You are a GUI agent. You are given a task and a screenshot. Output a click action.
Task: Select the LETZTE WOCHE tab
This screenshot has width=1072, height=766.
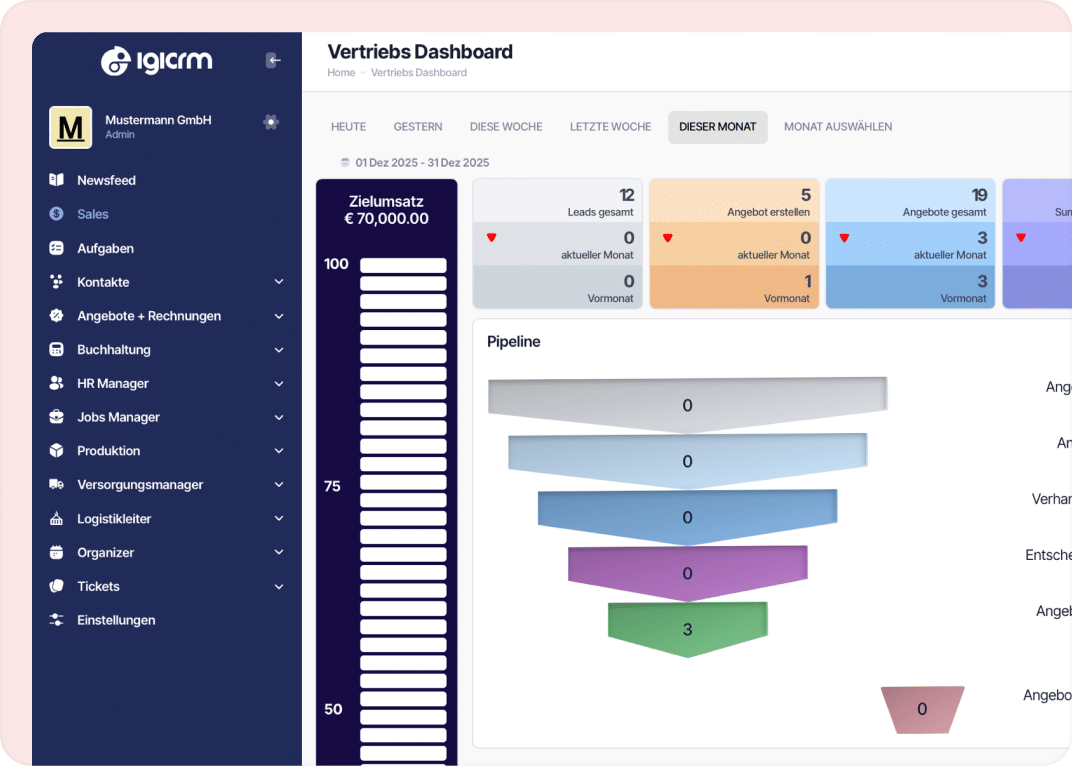(x=611, y=127)
